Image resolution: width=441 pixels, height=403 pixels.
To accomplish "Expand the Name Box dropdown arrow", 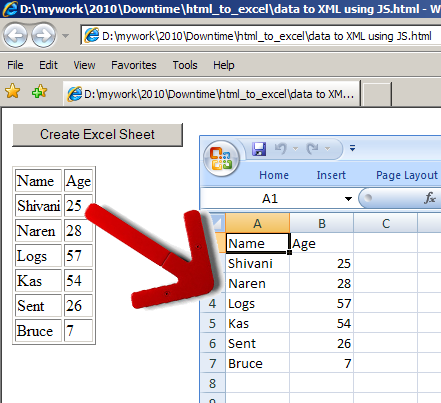I will tap(348, 199).
